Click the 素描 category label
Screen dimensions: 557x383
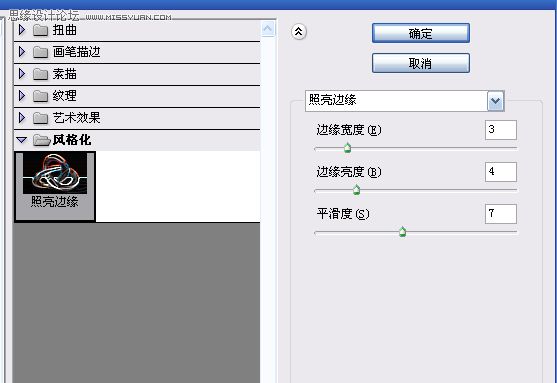pos(65,74)
